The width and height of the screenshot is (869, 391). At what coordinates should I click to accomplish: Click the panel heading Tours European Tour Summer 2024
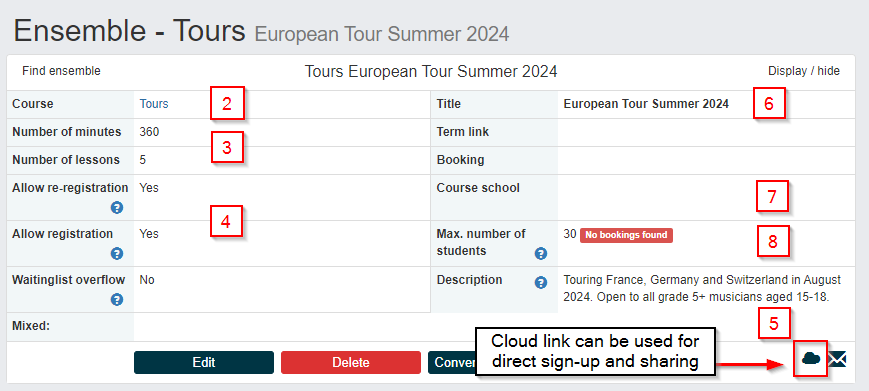click(x=431, y=71)
